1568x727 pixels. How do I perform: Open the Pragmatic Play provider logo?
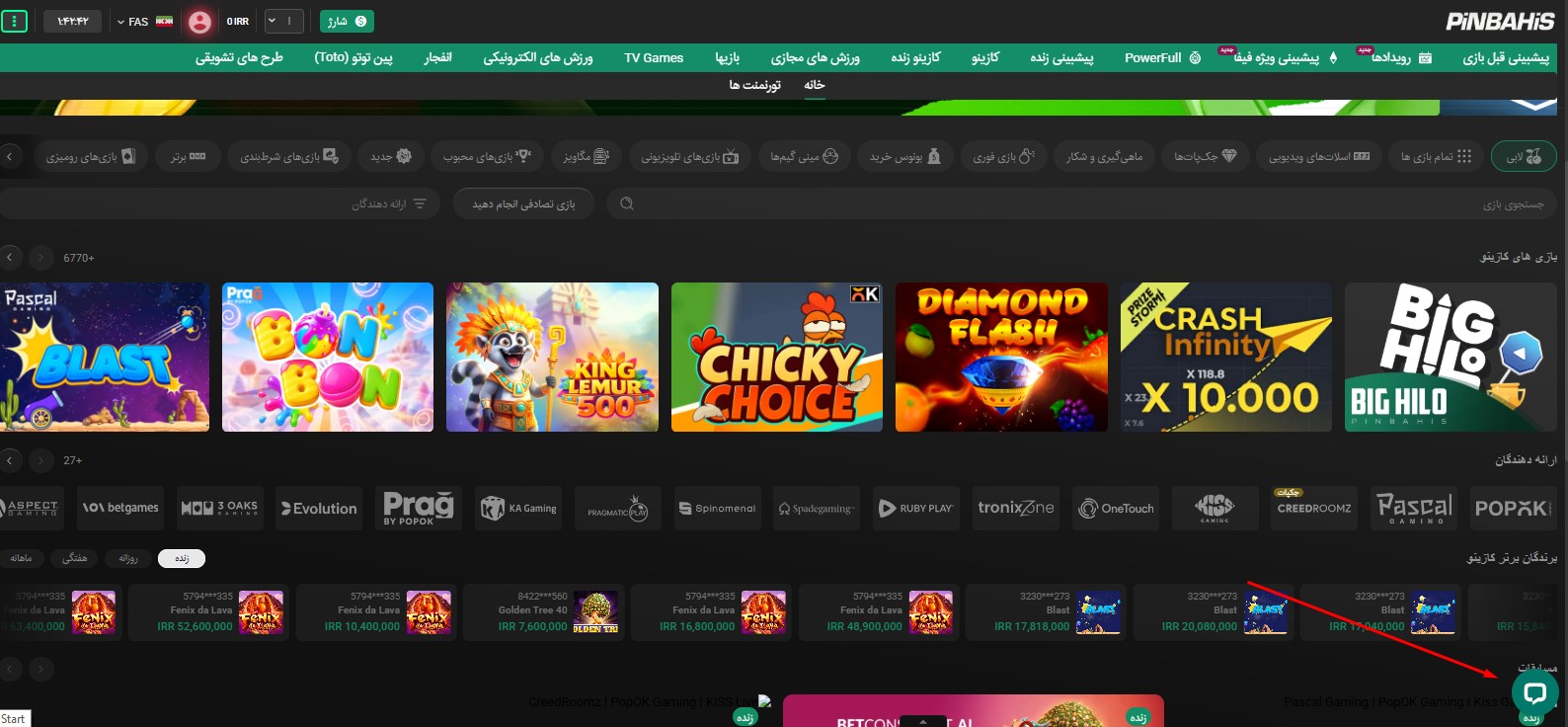[618, 509]
